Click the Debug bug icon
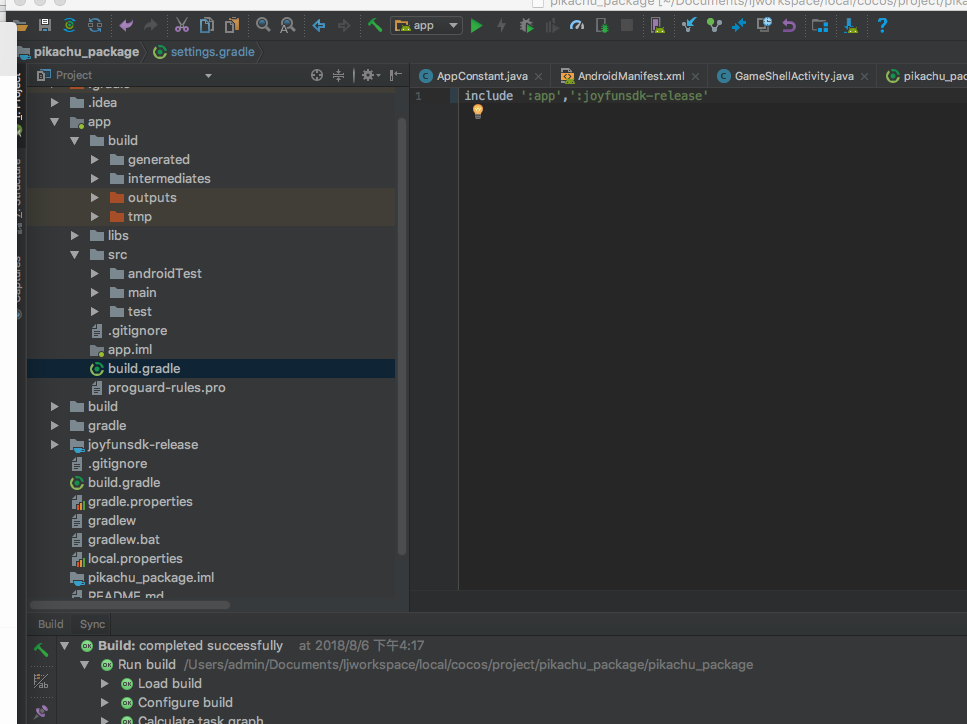The image size is (967, 724). [526, 25]
